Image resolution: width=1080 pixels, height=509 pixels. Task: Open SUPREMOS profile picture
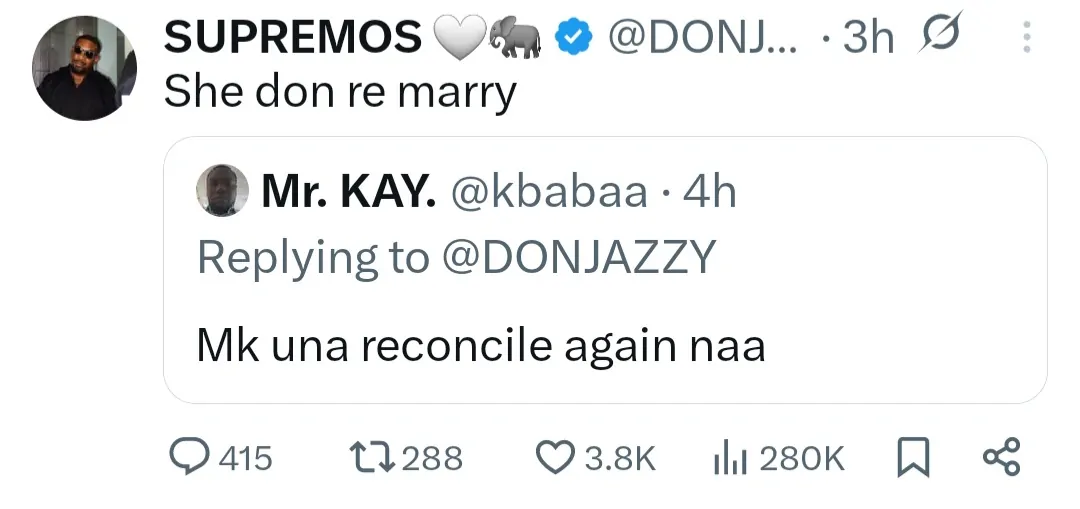click(84, 68)
